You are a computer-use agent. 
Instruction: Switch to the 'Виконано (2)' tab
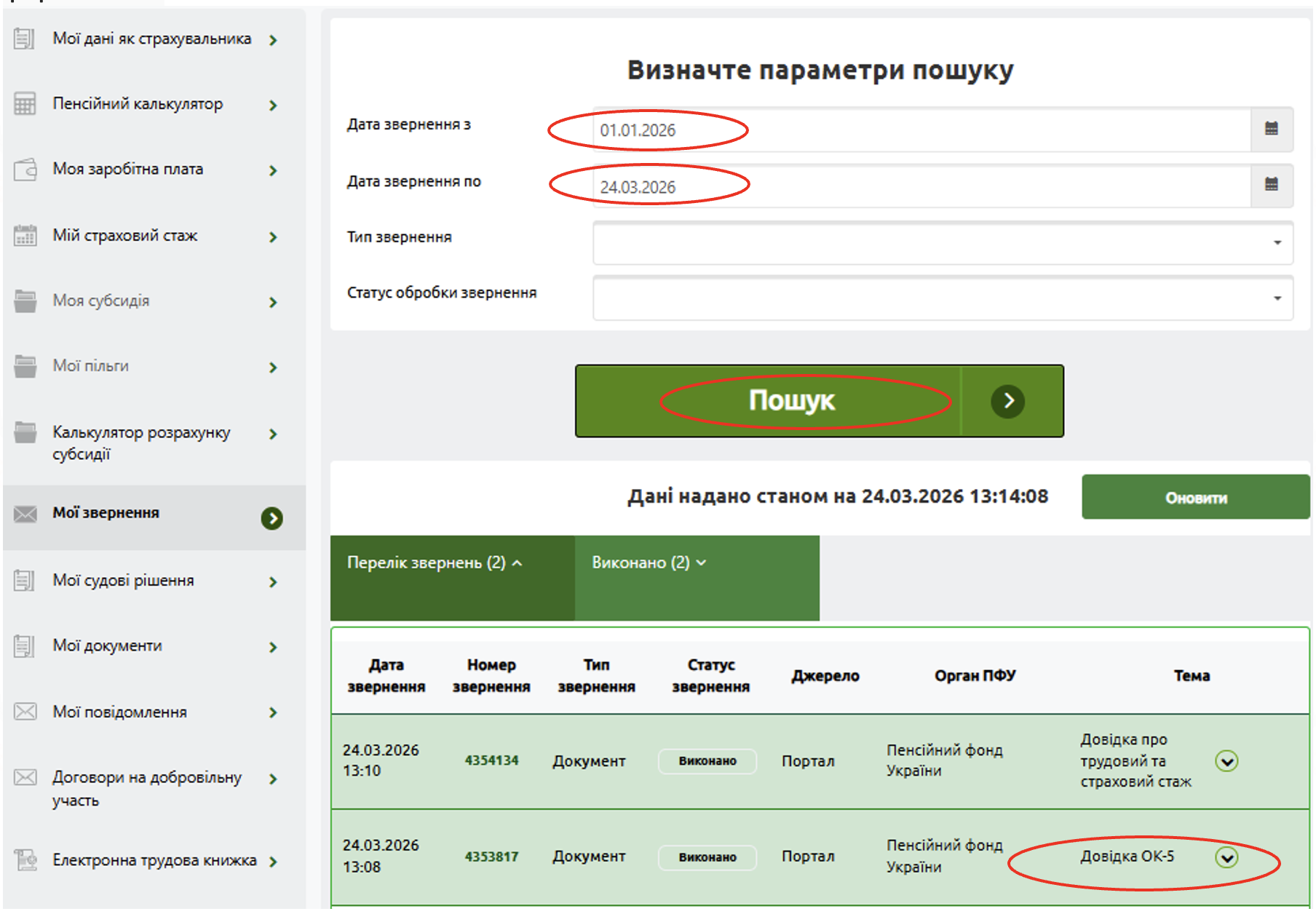coord(649,563)
